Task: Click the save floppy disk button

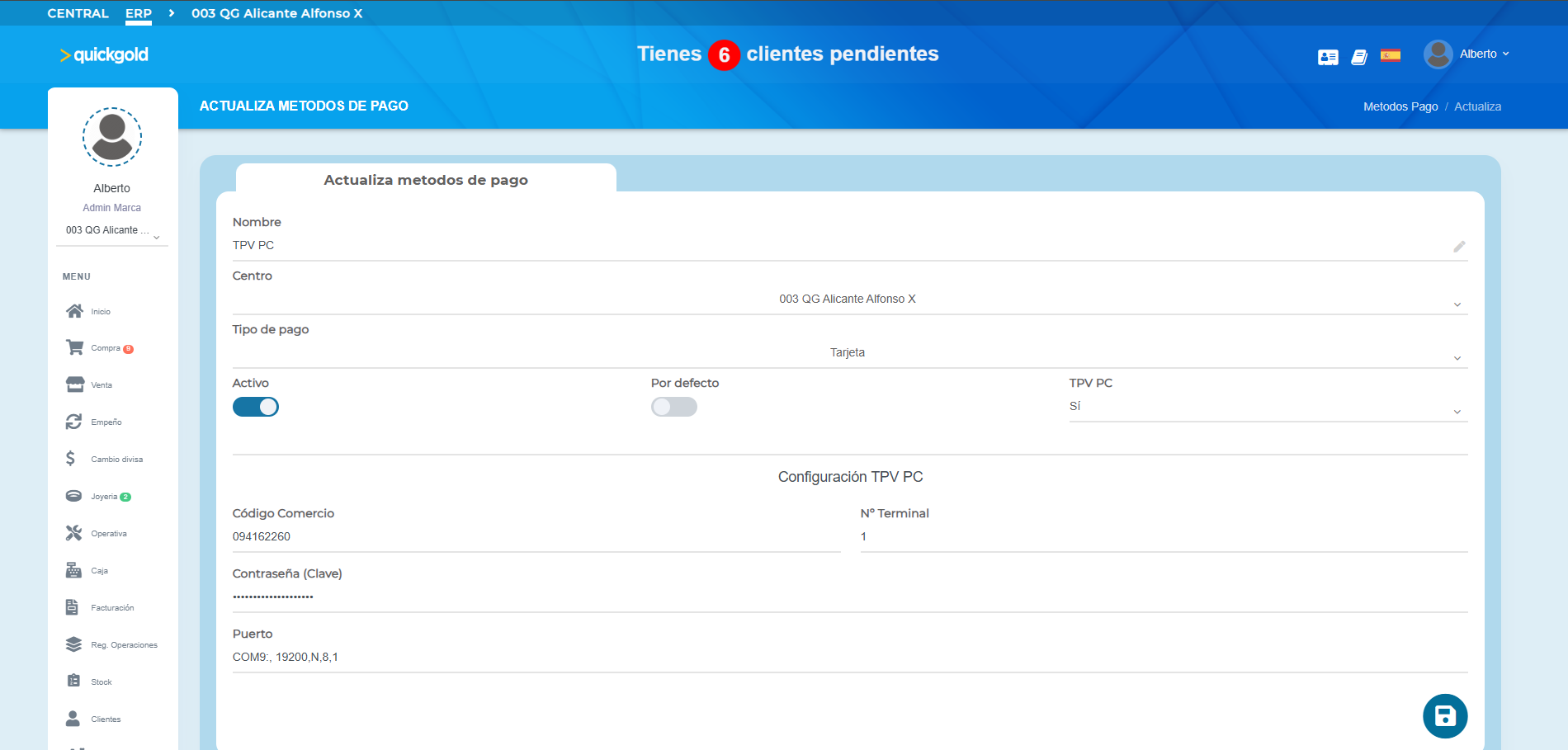Action: point(1444,715)
